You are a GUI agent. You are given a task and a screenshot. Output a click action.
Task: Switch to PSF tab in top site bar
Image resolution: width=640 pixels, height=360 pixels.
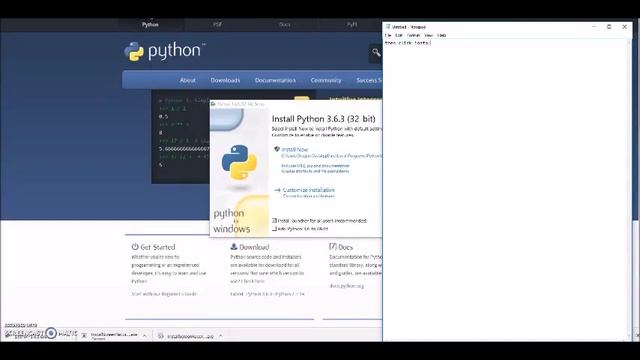[217, 24]
